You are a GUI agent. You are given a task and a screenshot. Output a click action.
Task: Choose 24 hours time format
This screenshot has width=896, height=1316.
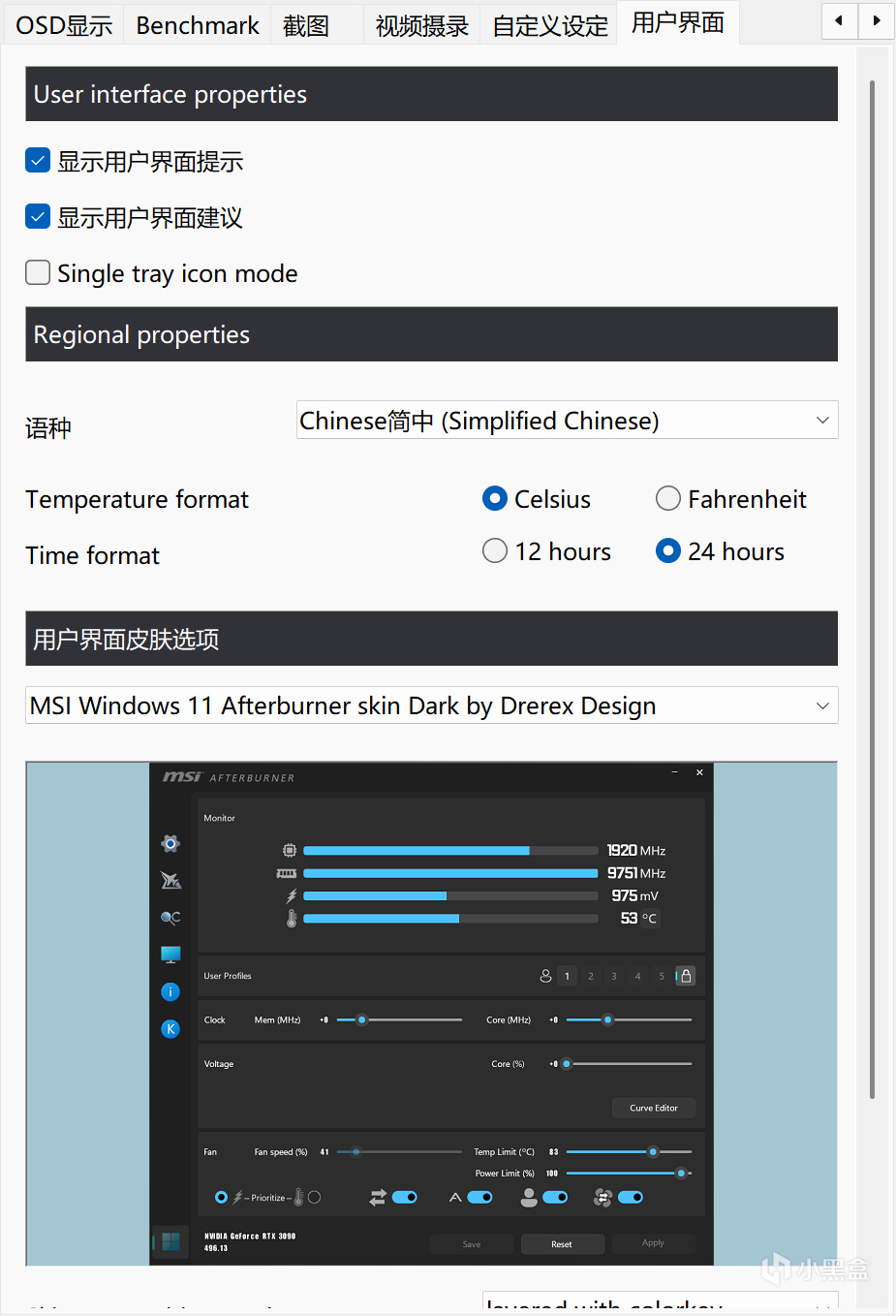(x=668, y=551)
